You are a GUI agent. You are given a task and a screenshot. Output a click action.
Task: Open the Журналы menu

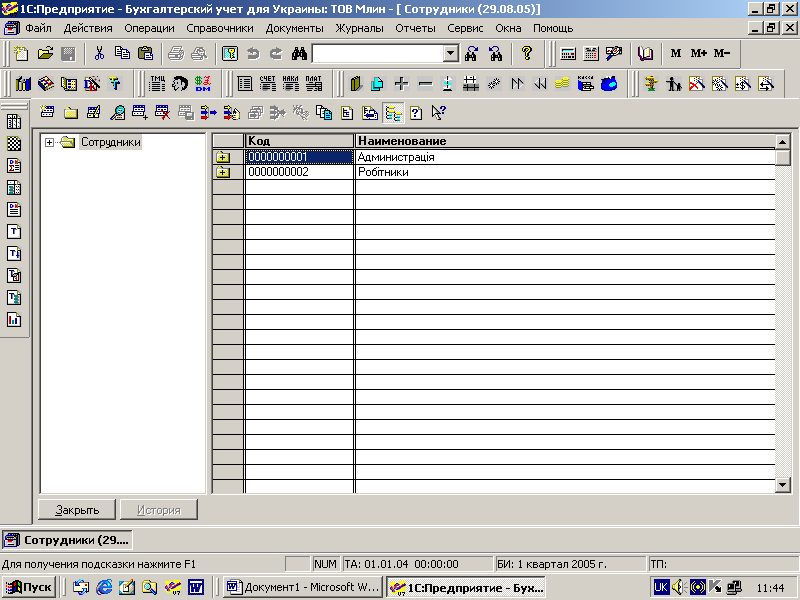click(359, 28)
